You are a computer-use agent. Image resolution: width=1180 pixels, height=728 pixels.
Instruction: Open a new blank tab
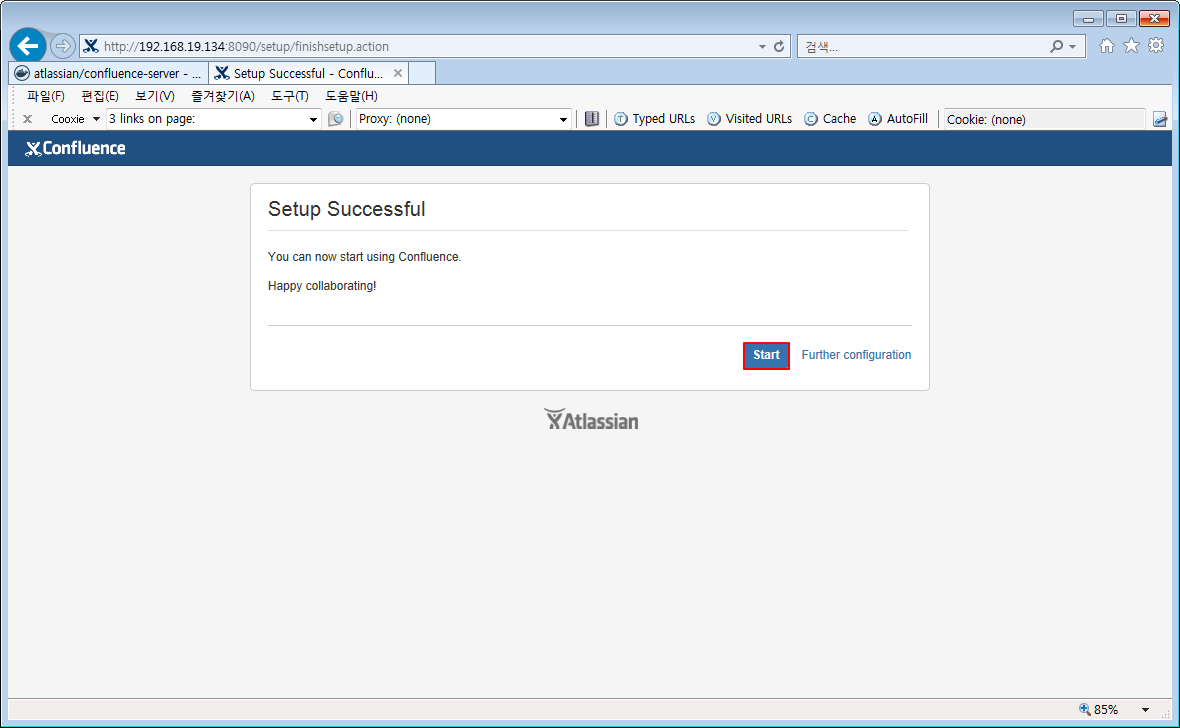click(x=421, y=73)
